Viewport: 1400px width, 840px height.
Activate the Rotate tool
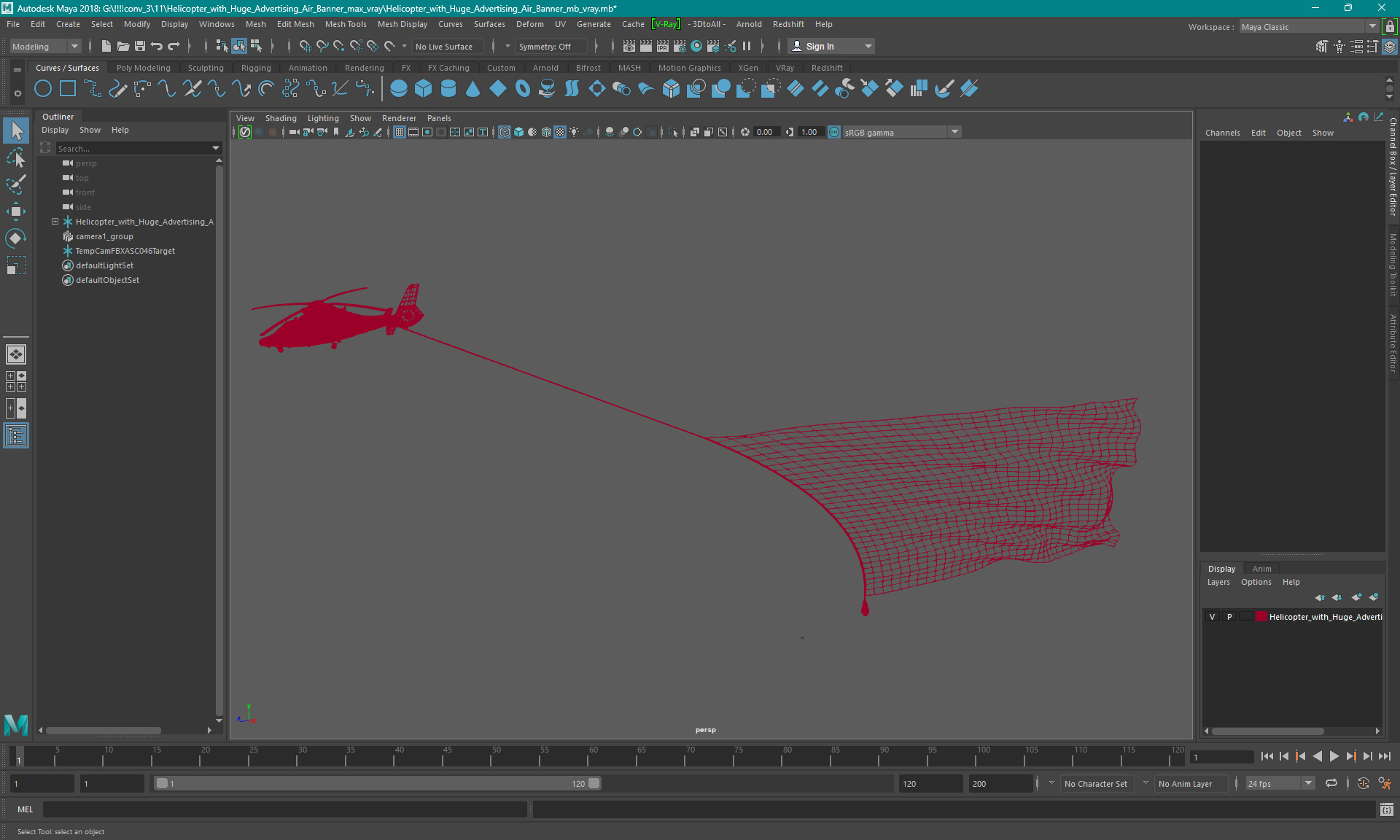click(x=16, y=238)
